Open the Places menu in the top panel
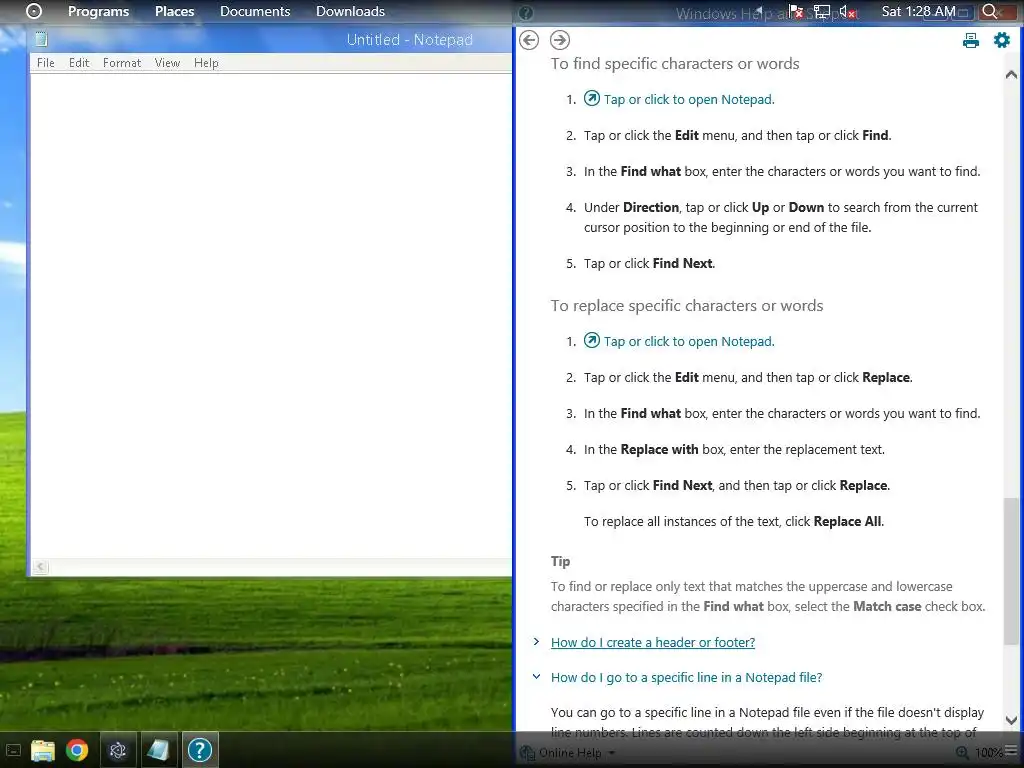 (174, 11)
